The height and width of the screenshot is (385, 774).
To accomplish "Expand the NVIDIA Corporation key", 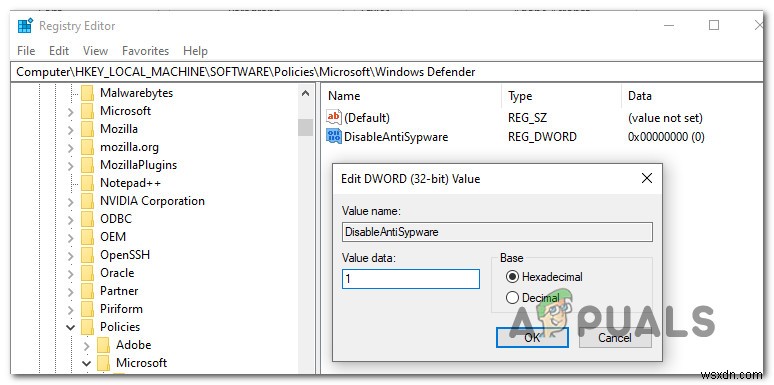I will point(71,202).
